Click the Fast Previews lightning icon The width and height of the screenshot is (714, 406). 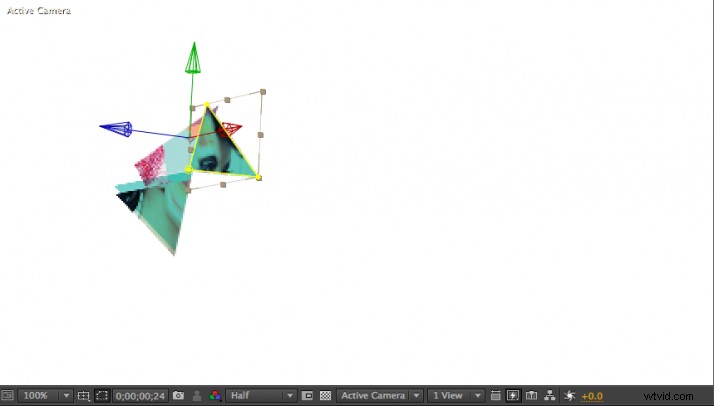(x=513, y=396)
